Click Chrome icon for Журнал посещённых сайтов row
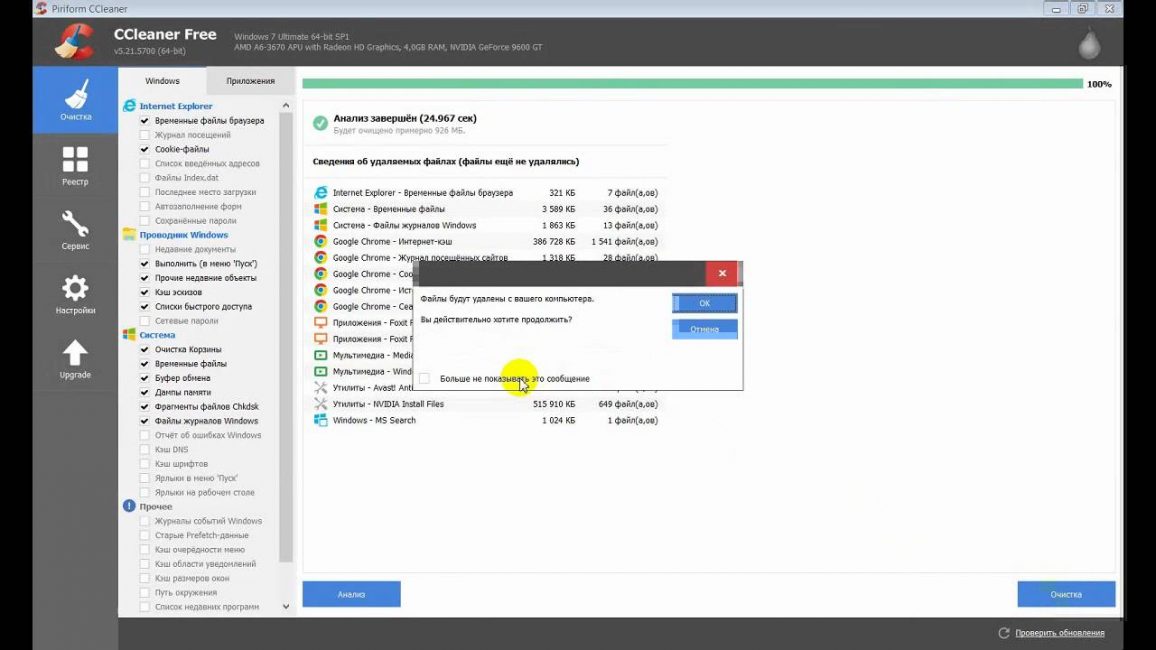 pos(321,257)
